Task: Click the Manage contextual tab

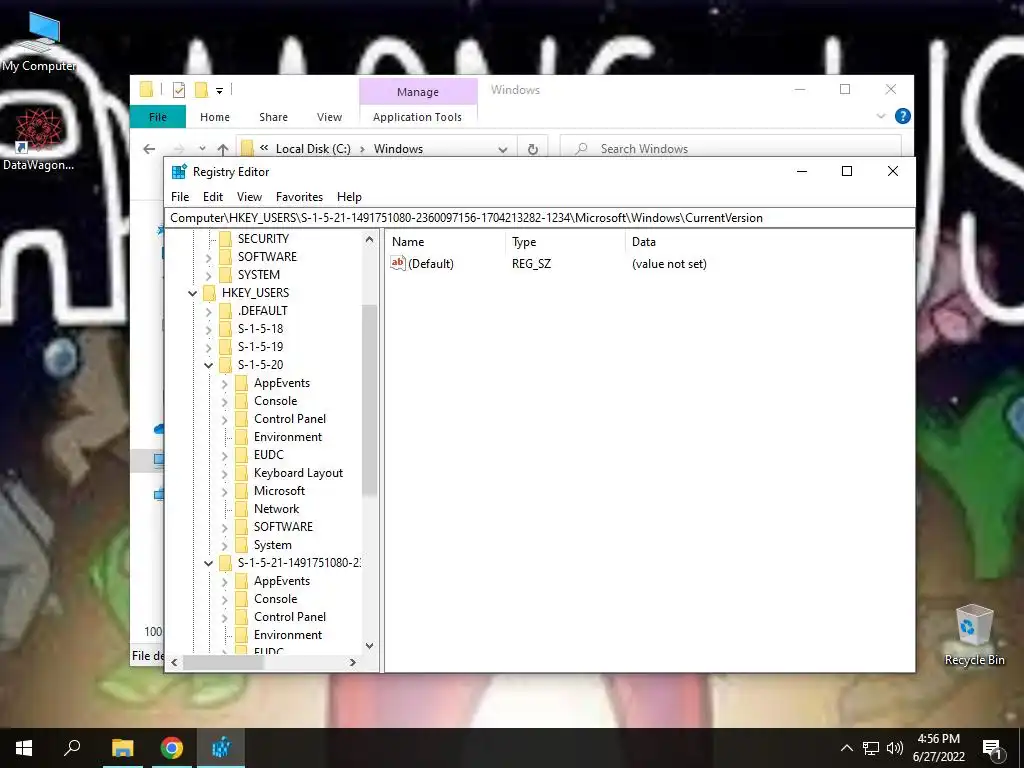Action: click(x=418, y=92)
